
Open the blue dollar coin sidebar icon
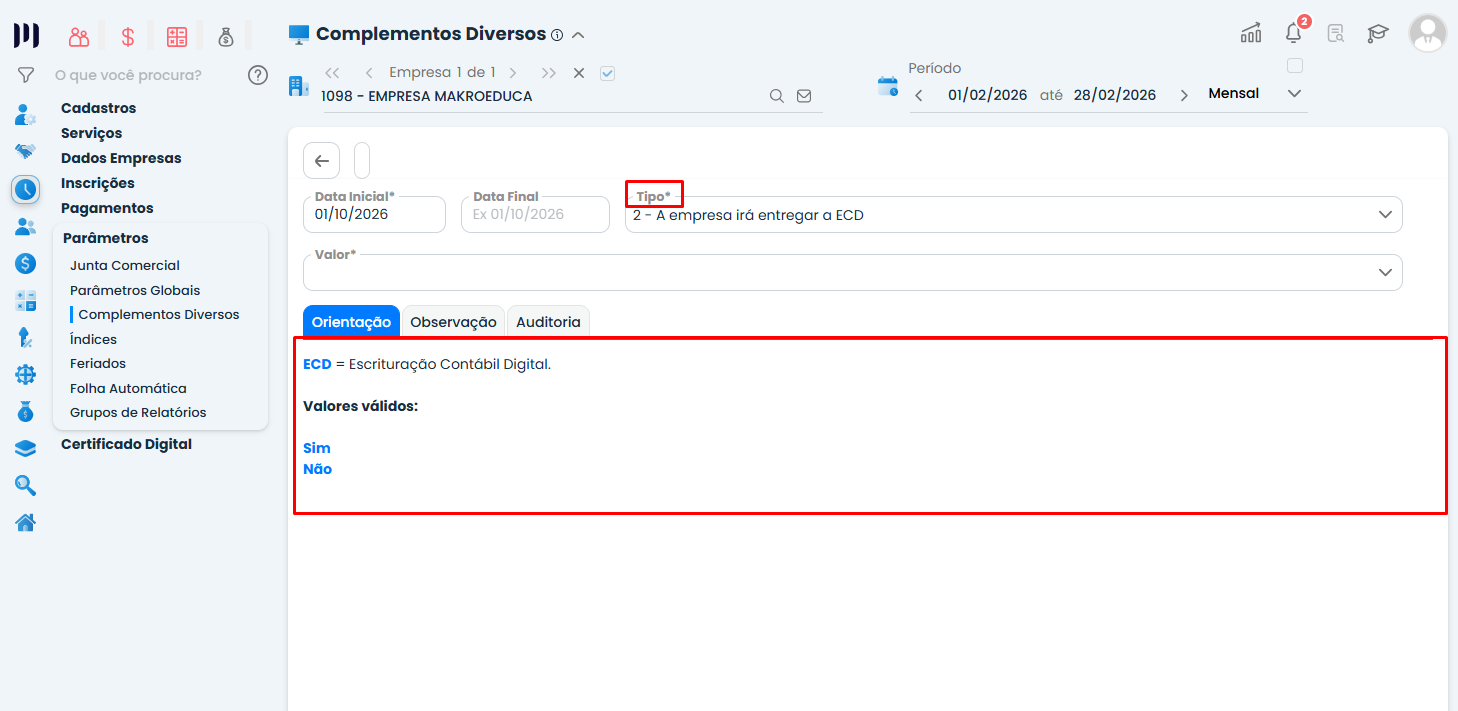click(25, 264)
